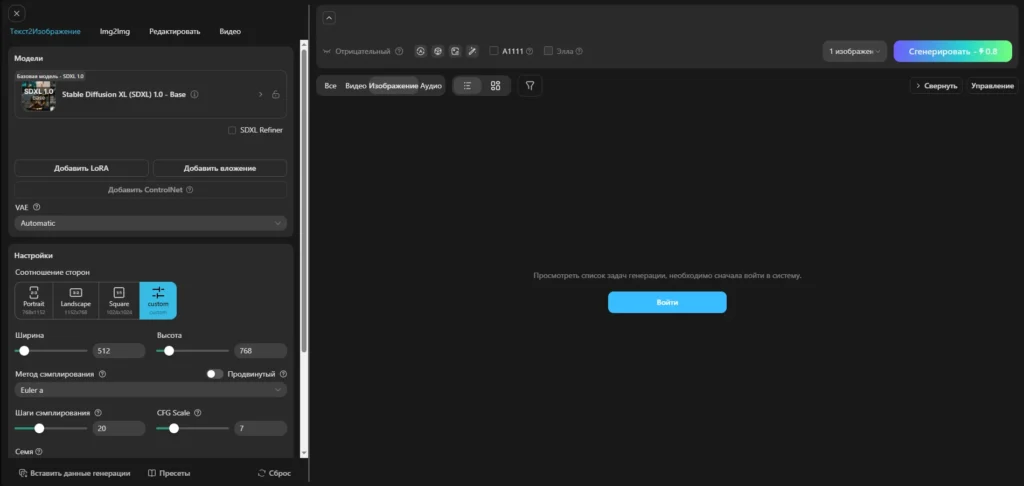The height and width of the screenshot is (486, 1024).
Task: Tick the A1111 checkbox
Action: (494, 51)
